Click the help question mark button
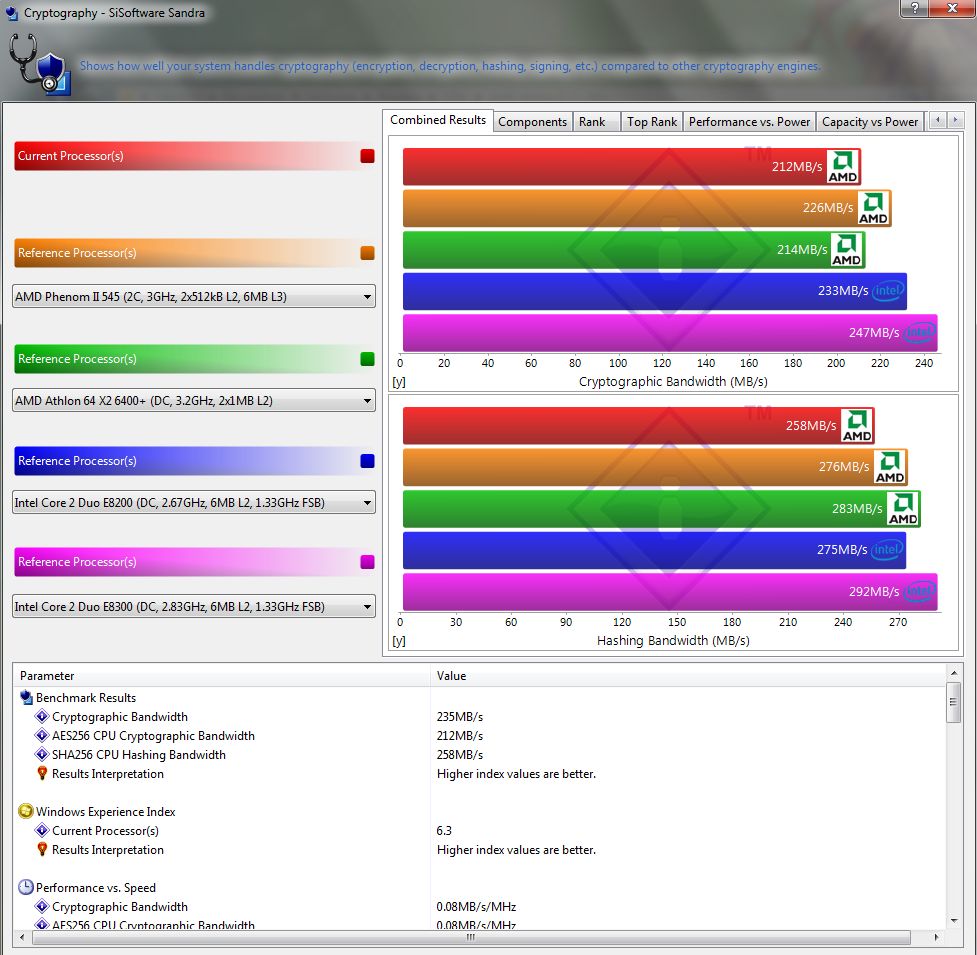 915,8
